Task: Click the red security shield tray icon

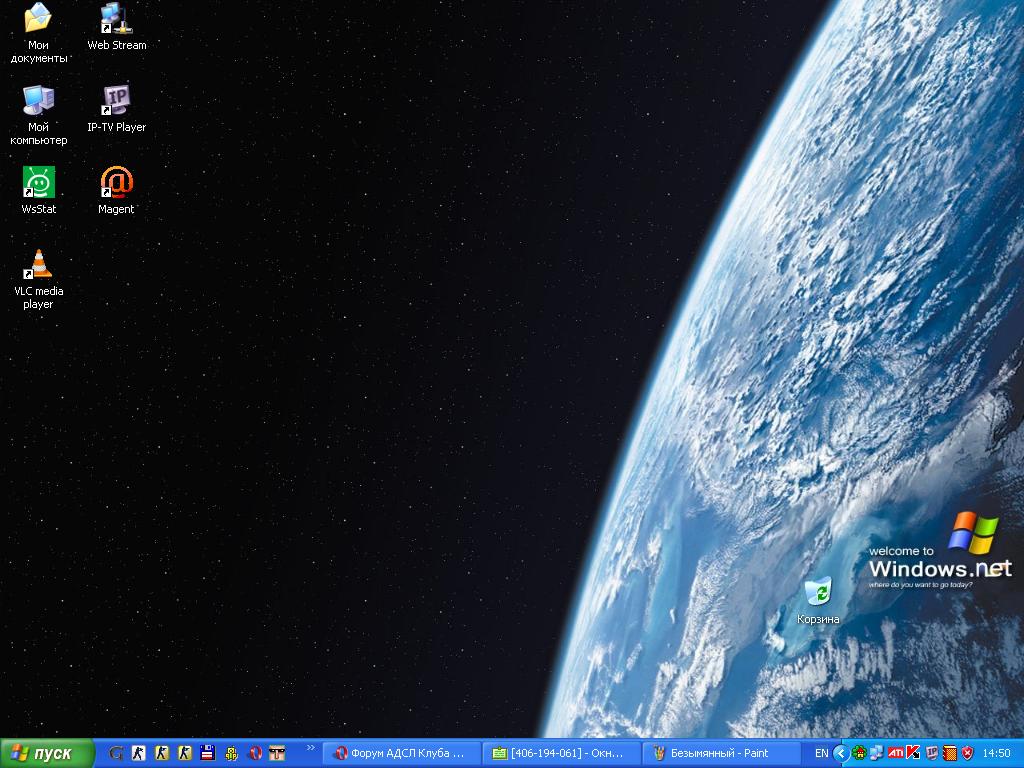Action: tap(967, 753)
